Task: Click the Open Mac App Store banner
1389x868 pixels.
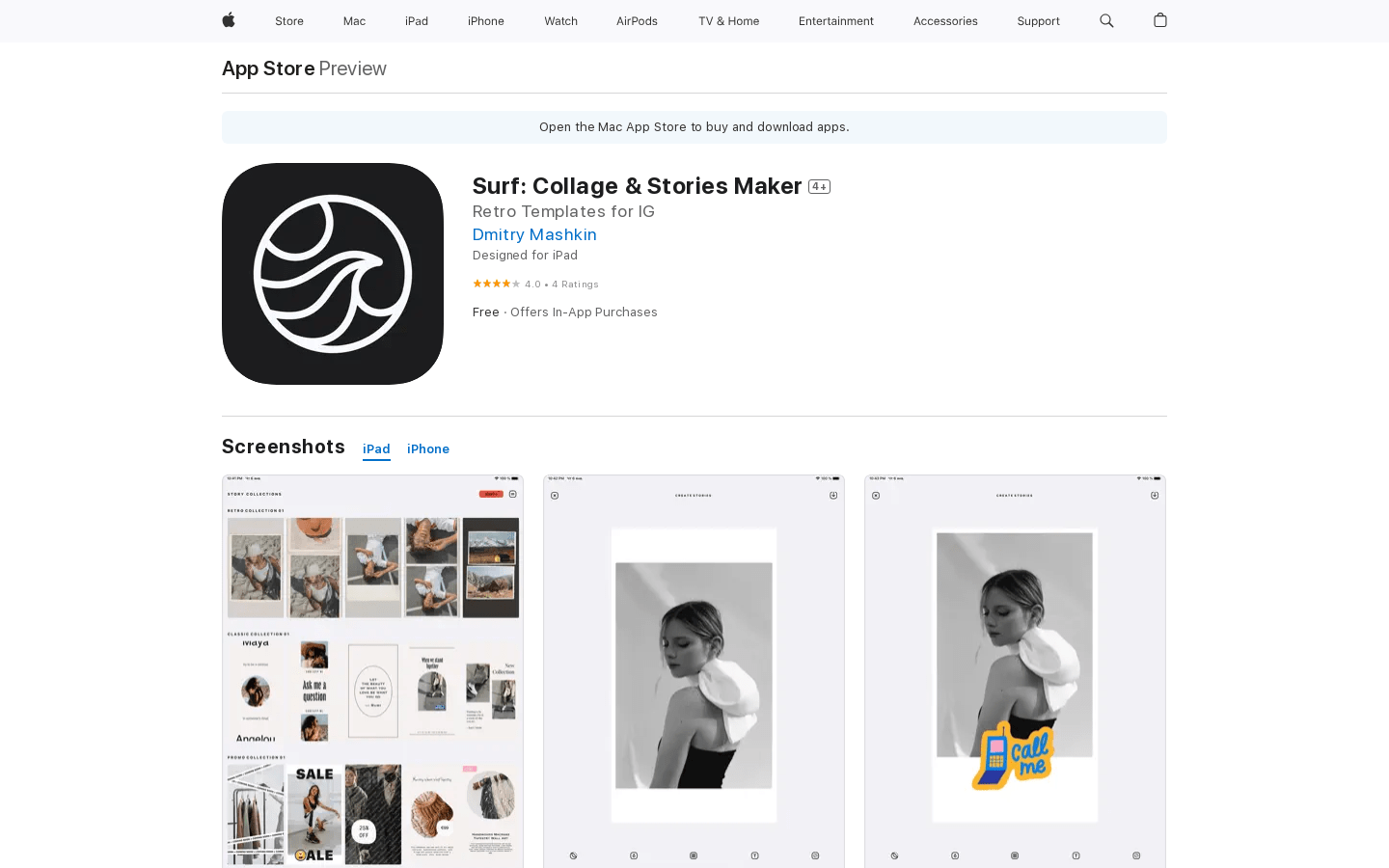Action: (x=694, y=127)
